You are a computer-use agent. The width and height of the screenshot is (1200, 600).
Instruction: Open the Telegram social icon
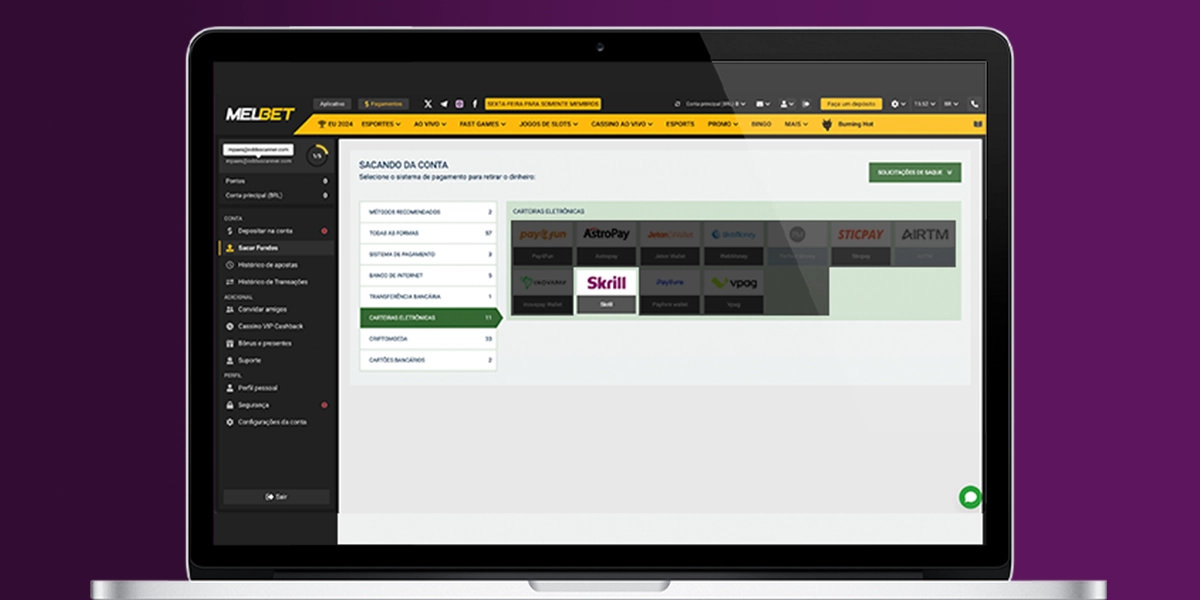pos(444,104)
